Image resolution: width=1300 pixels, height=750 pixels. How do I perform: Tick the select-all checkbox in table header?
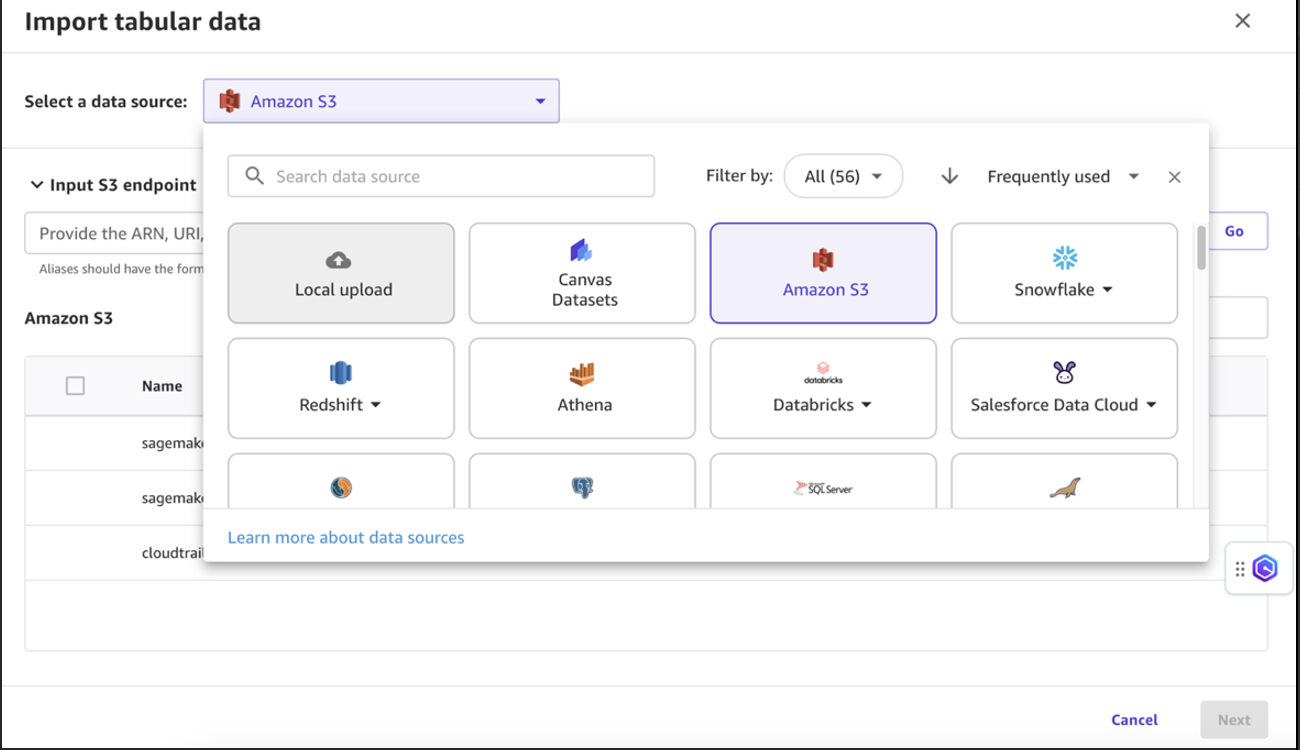(x=75, y=386)
